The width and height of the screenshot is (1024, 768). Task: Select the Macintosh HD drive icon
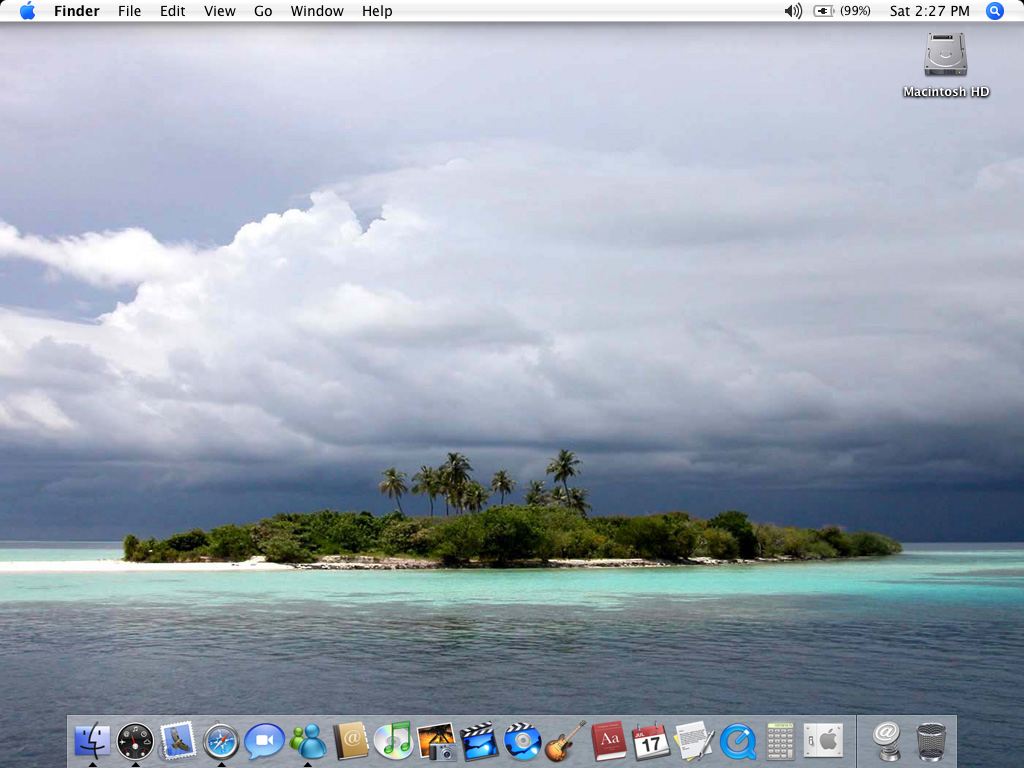(x=946, y=54)
